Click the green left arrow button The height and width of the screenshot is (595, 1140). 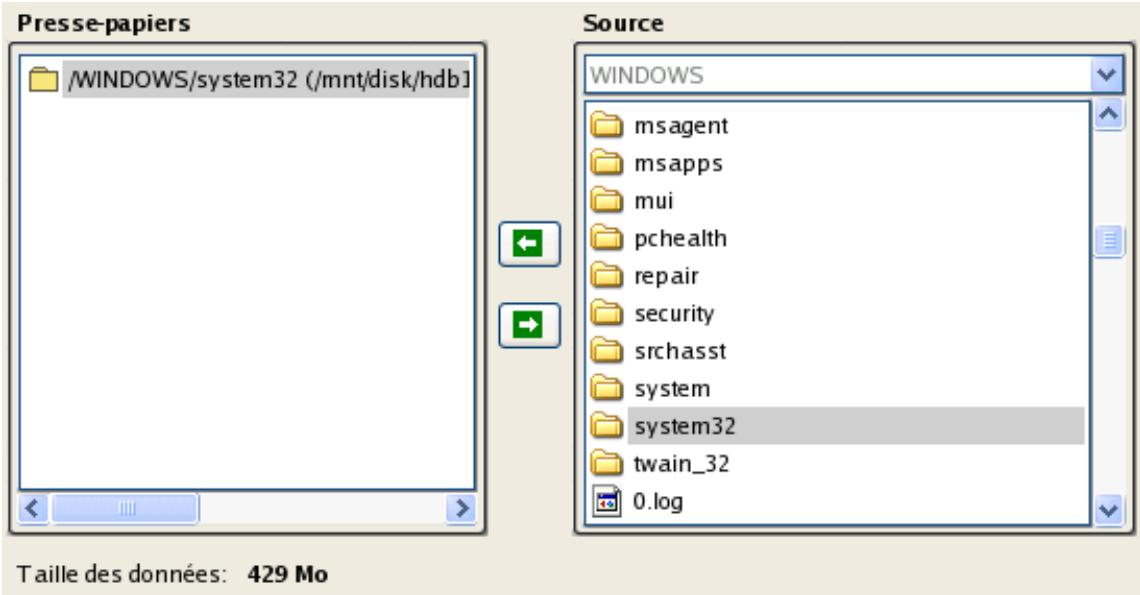(x=529, y=244)
